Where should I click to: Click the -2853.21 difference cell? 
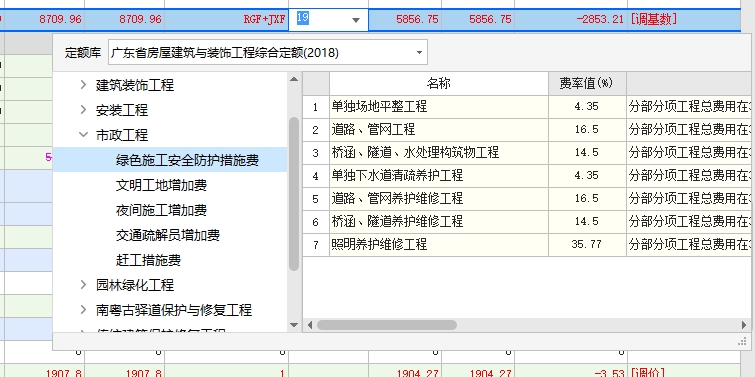(571, 20)
